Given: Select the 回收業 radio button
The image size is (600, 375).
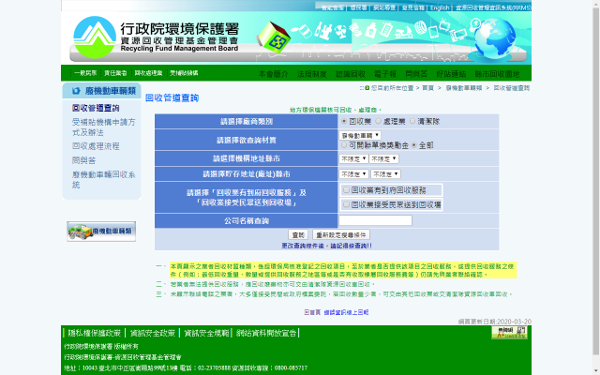Looking at the screenshot, I should [344, 121].
